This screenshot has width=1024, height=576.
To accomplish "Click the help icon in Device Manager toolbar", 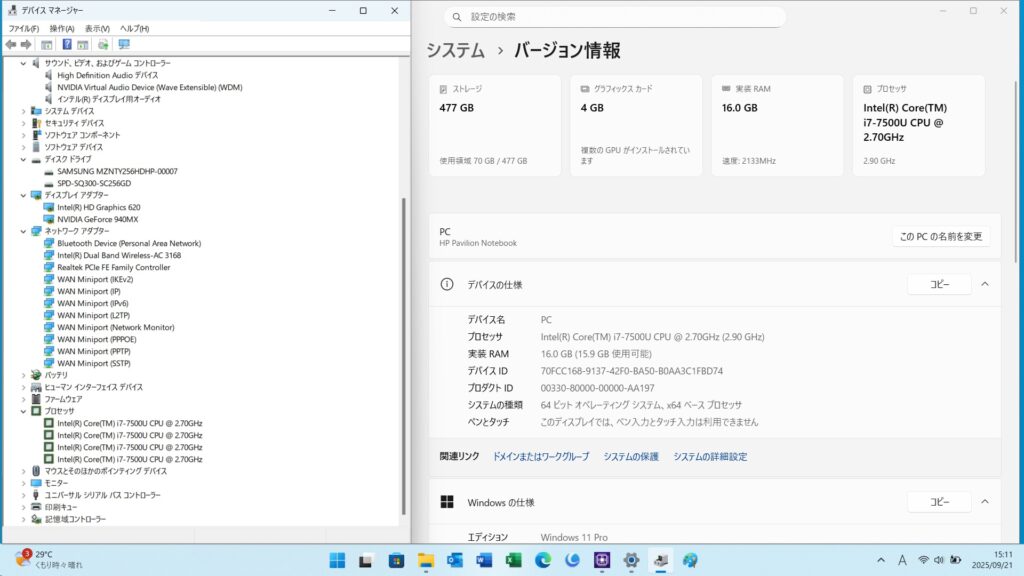I will click(67, 45).
